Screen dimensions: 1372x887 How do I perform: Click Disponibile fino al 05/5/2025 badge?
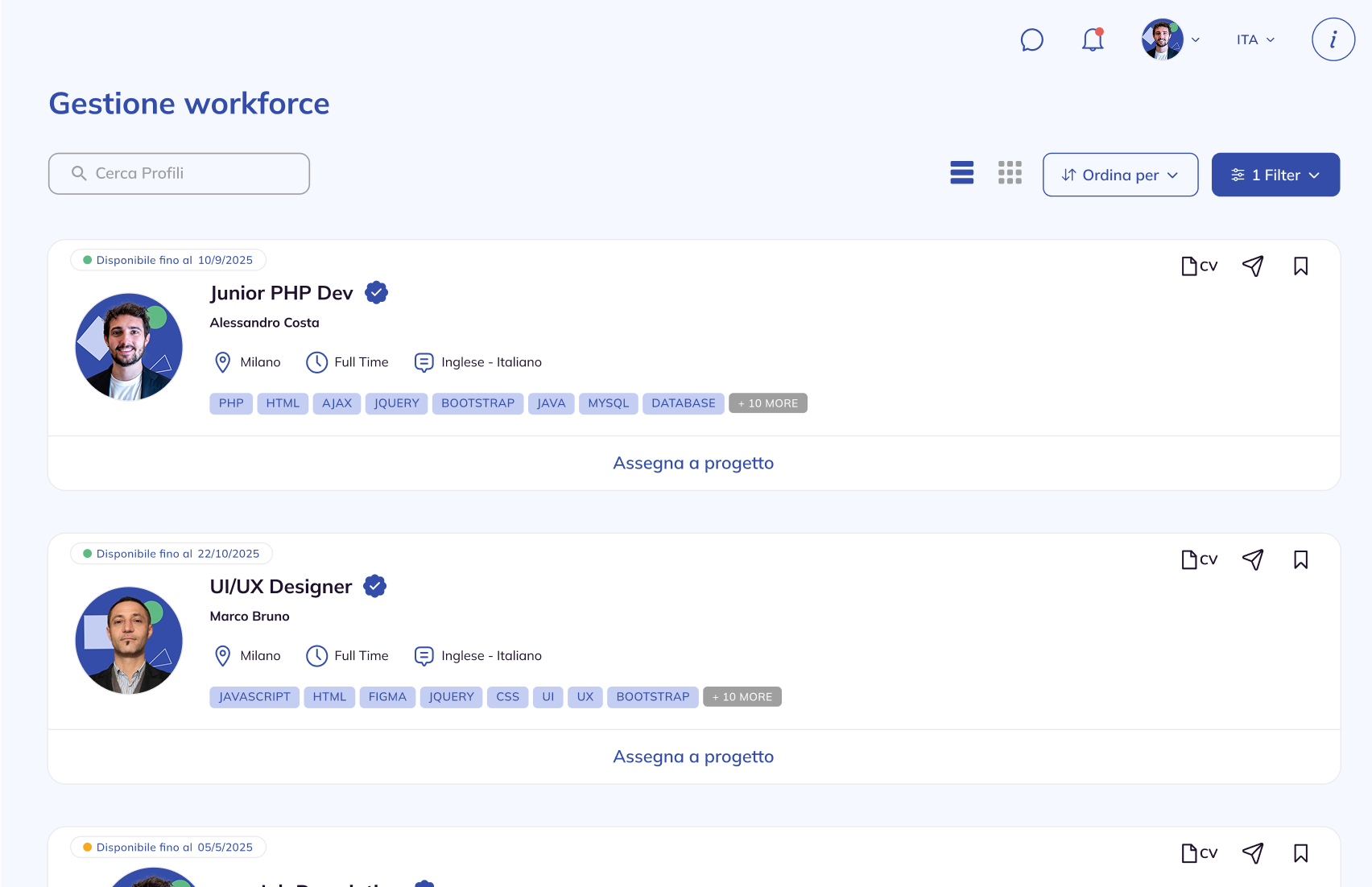point(168,848)
